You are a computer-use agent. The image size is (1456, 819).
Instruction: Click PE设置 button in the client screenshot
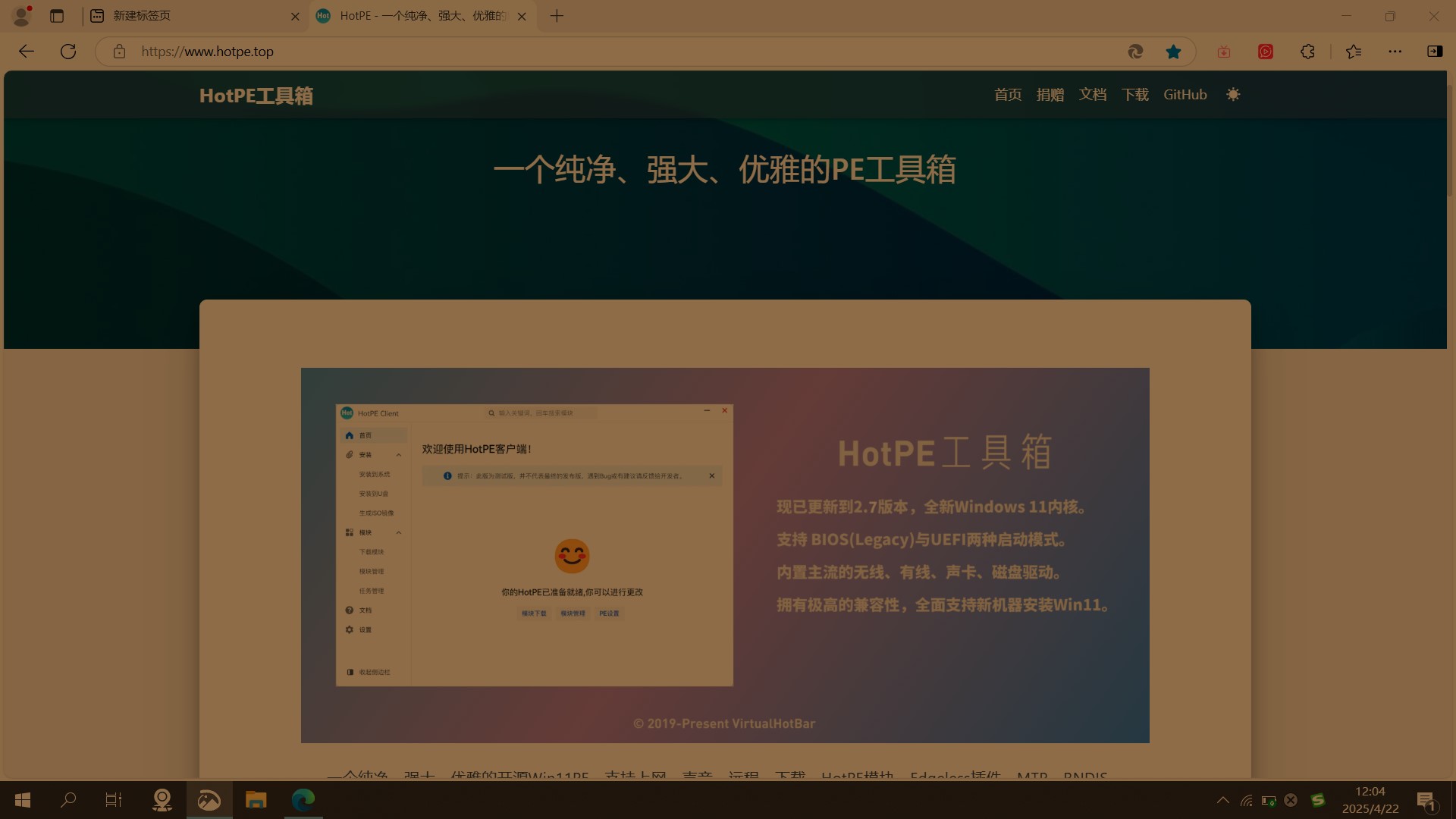click(609, 613)
